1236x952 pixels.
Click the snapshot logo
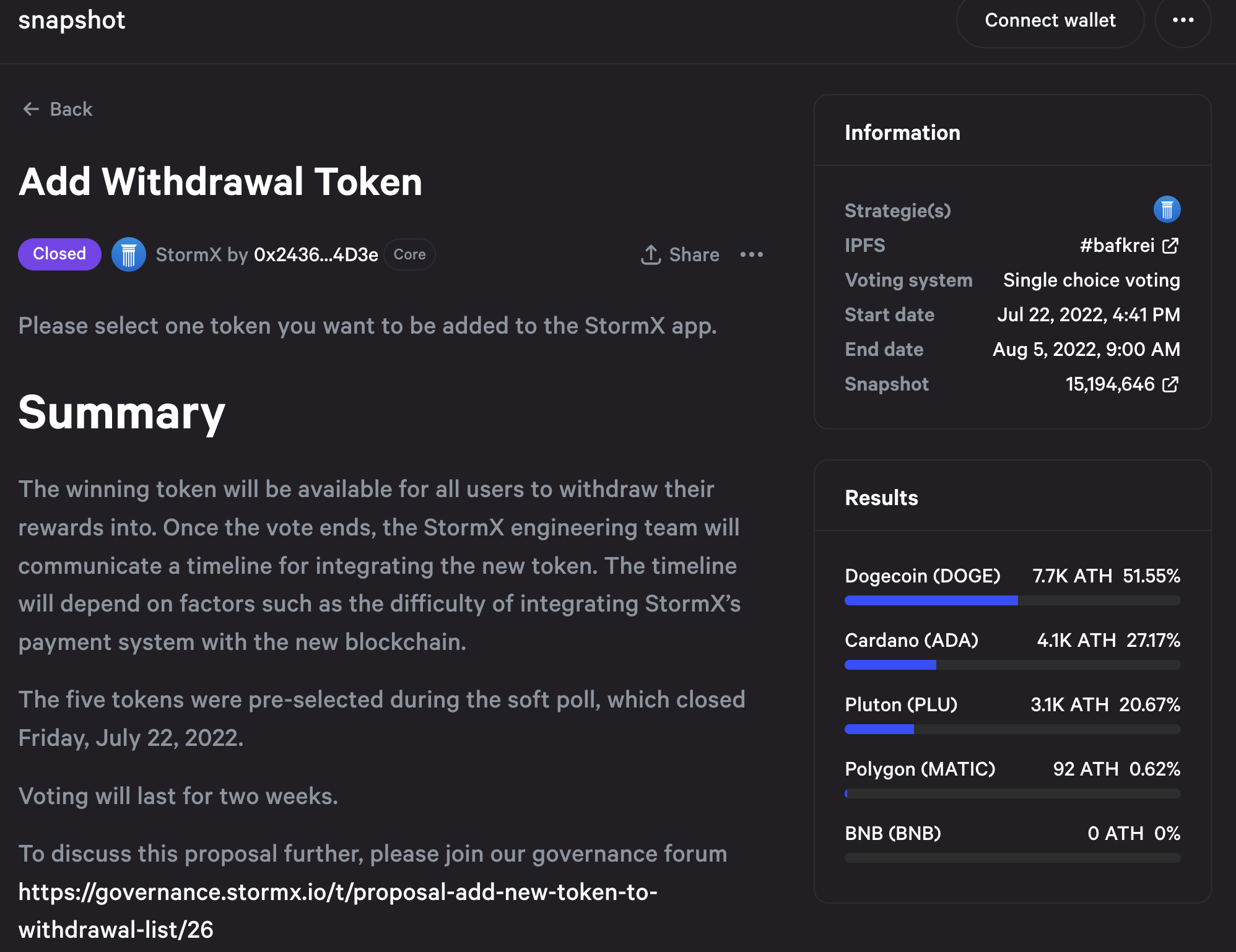tap(72, 20)
